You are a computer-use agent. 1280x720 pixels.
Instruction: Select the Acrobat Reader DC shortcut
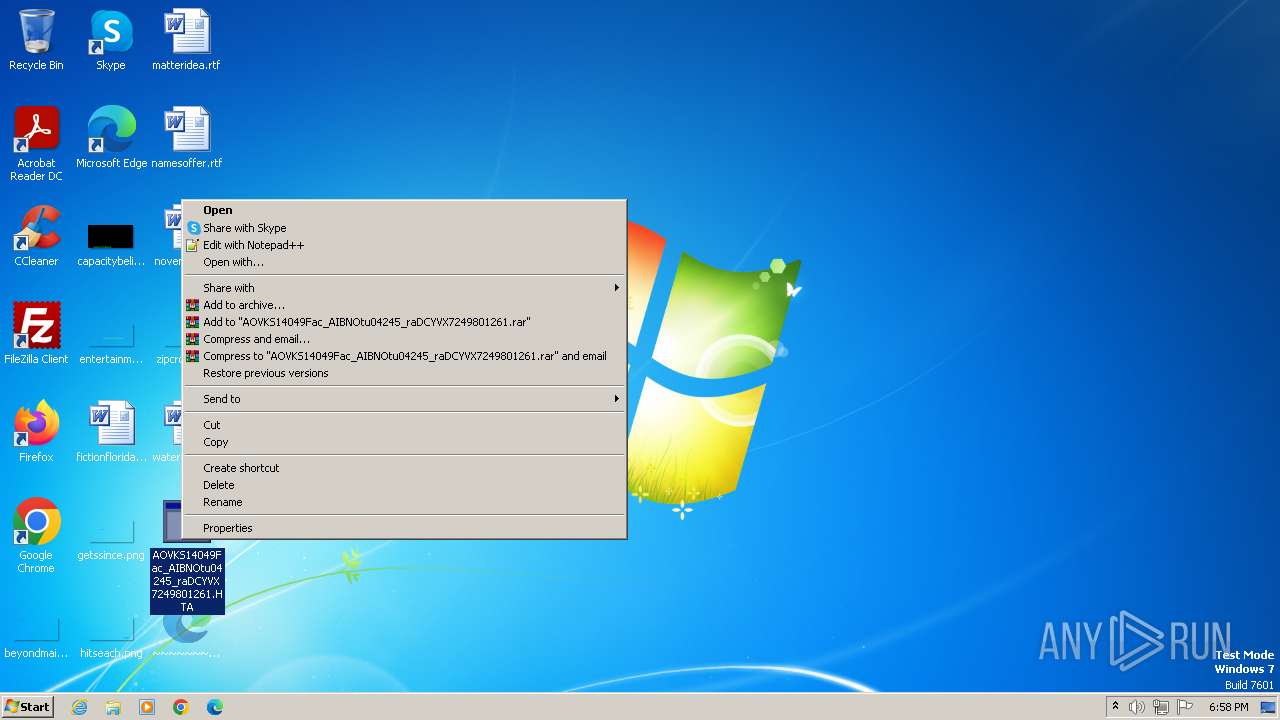point(36,143)
